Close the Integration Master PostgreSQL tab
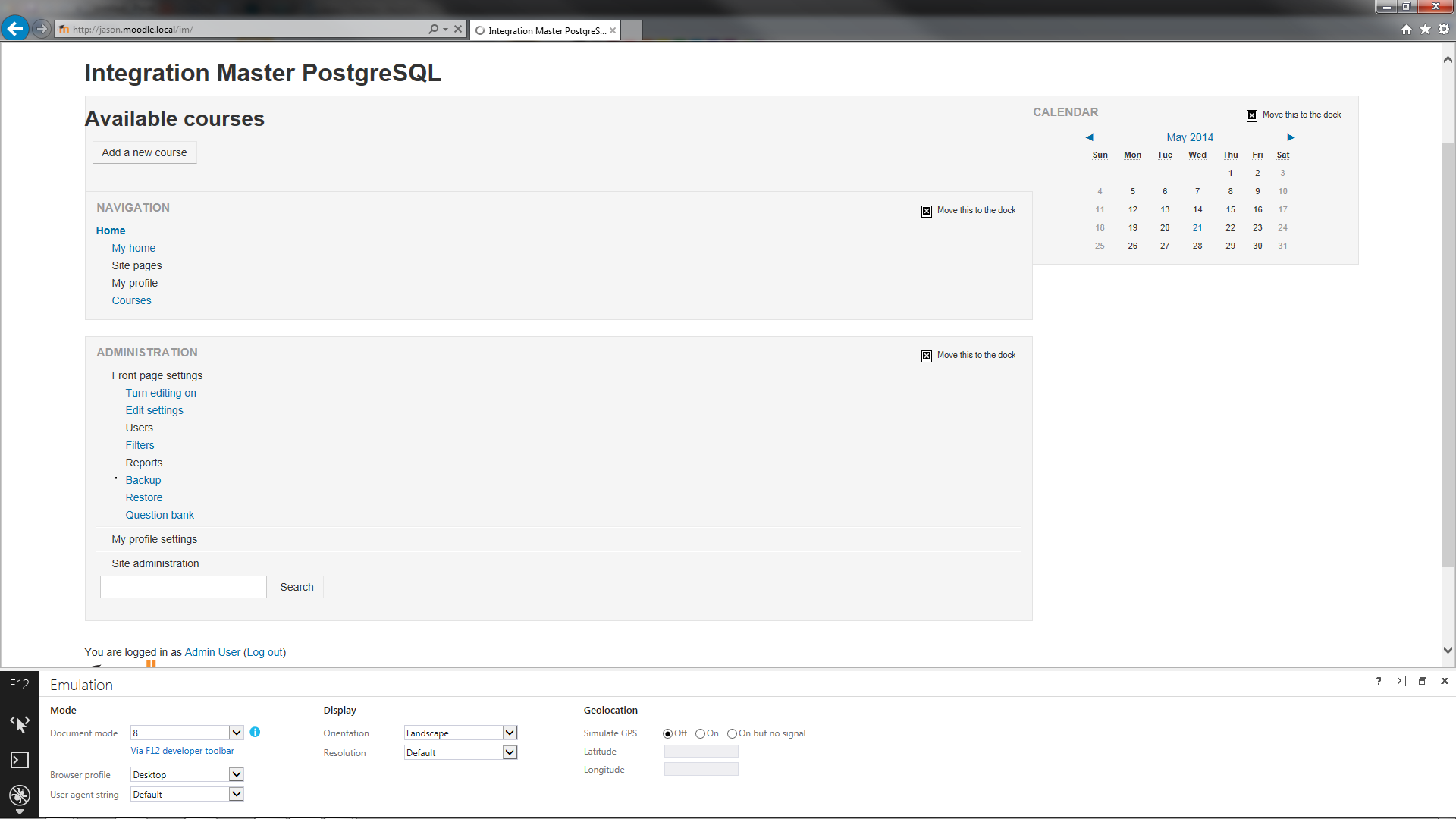Image resolution: width=1456 pixels, height=819 pixels. coord(613,31)
